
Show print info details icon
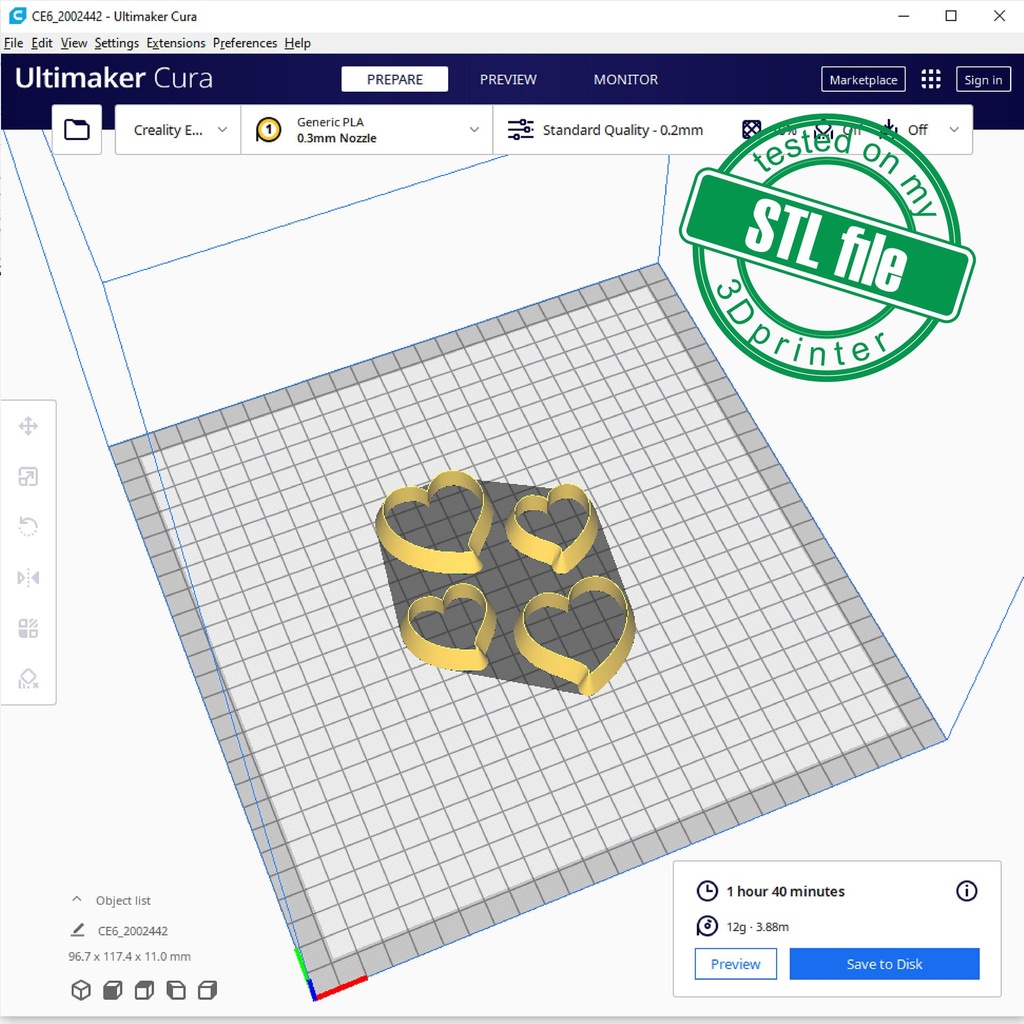(x=966, y=891)
